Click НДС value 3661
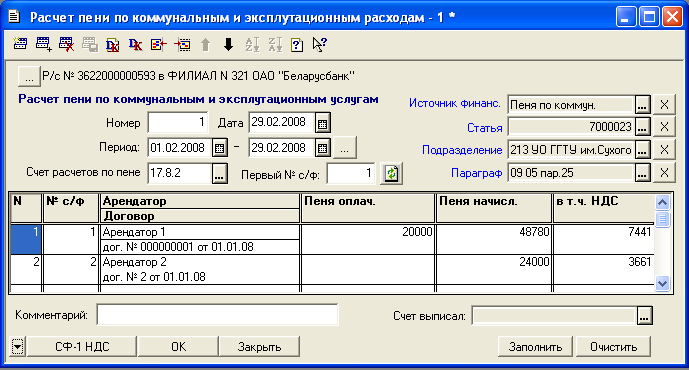The height and width of the screenshot is (370, 689). click(x=604, y=269)
